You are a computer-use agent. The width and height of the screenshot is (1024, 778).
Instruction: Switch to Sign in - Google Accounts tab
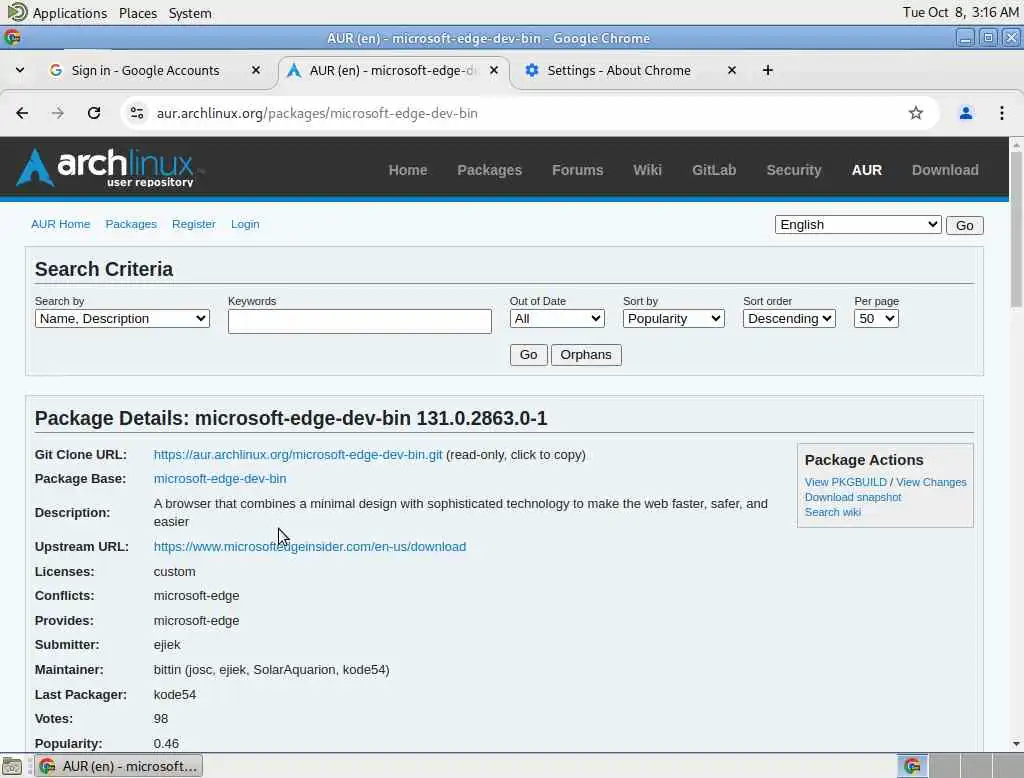coord(145,71)
